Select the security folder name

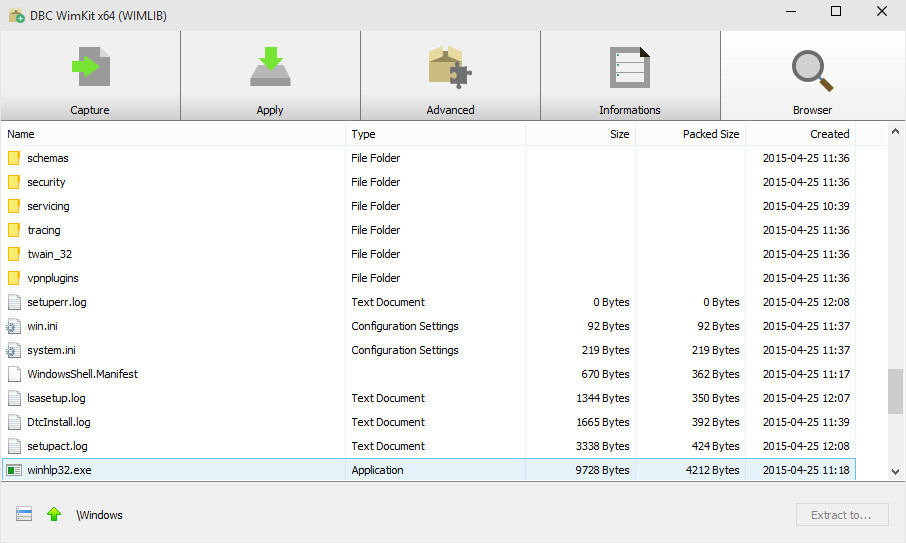coord(46,182)
